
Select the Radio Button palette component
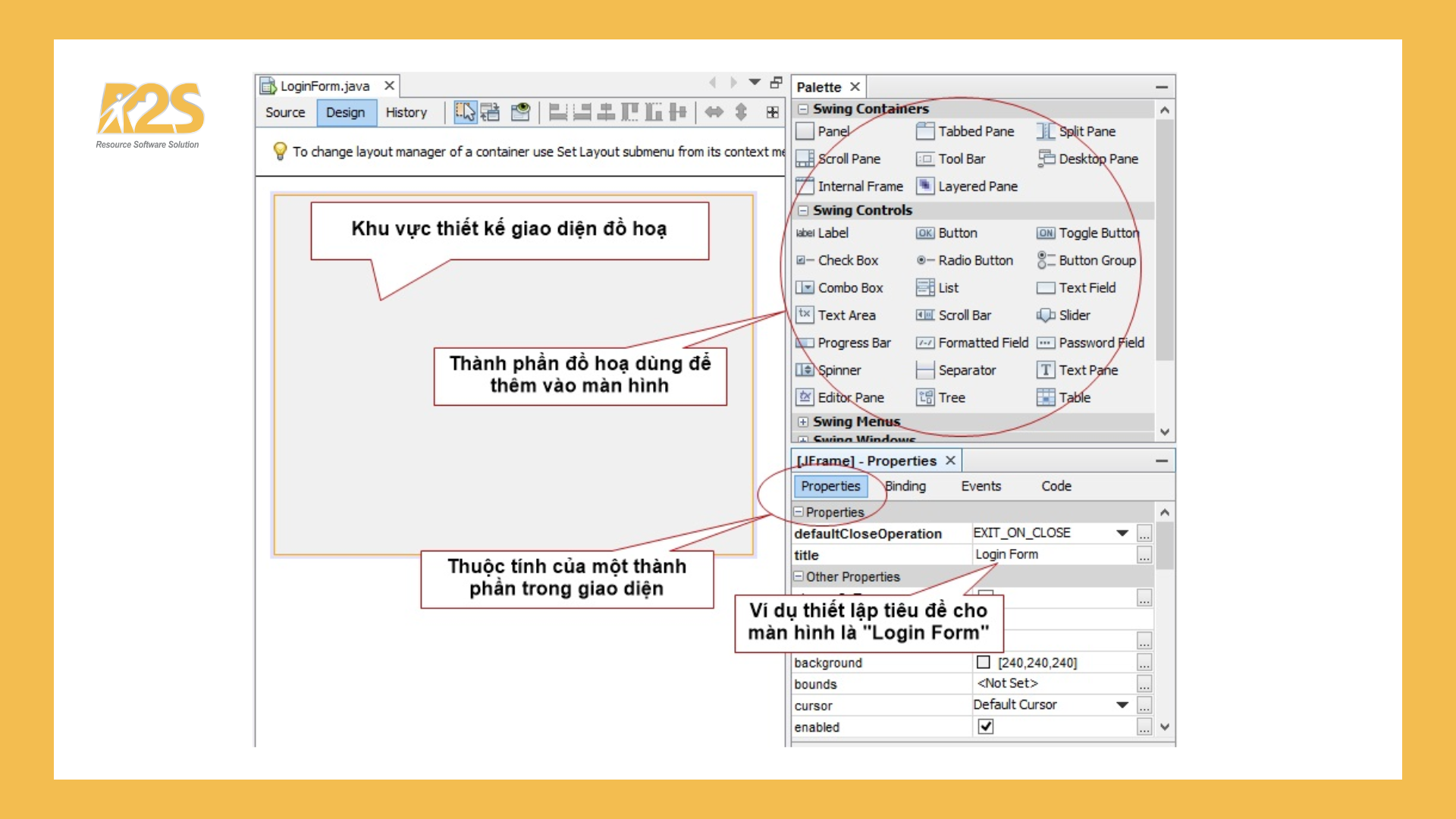click(965, 261)
